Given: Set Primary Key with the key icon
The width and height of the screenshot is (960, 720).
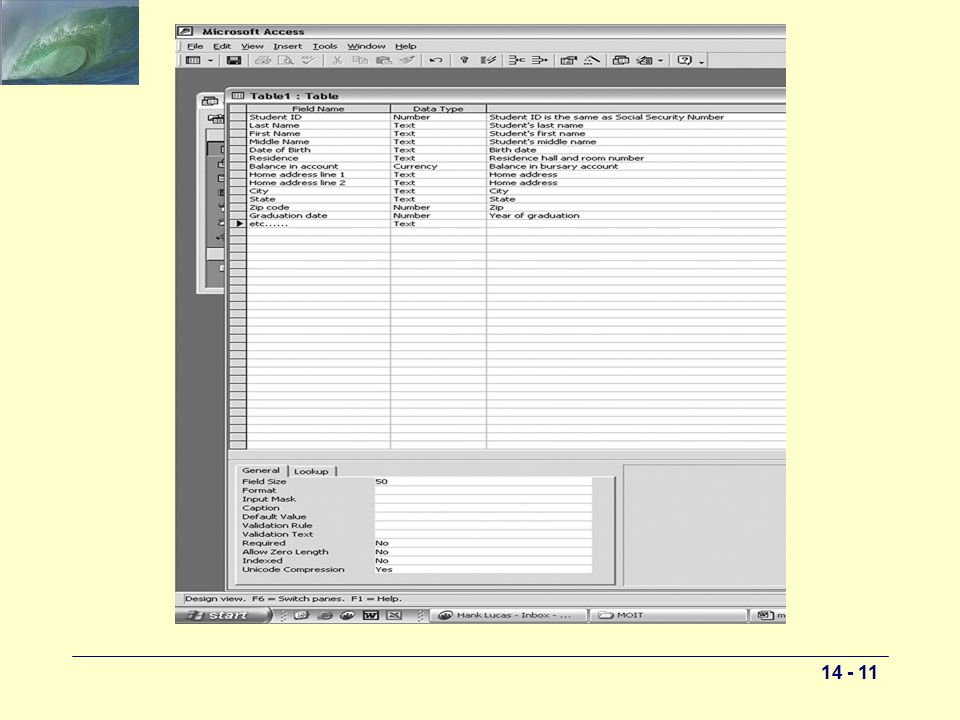Looking at the screenshot, I should (464, 60).
